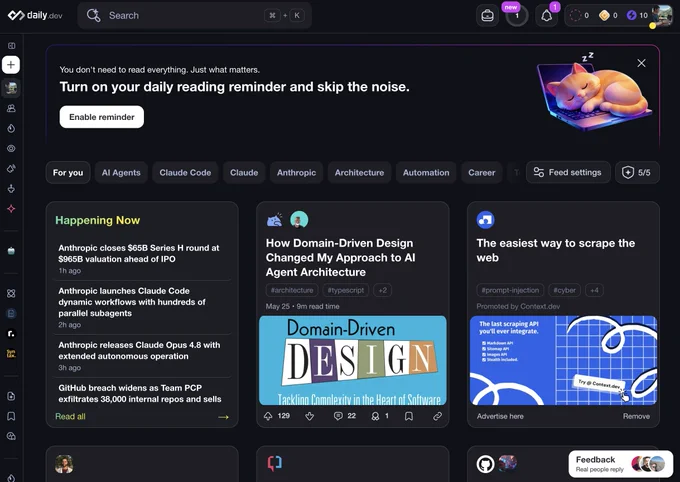Downvote the Domain-Driven Design post
680x482 pixels.
coord(309,416)
